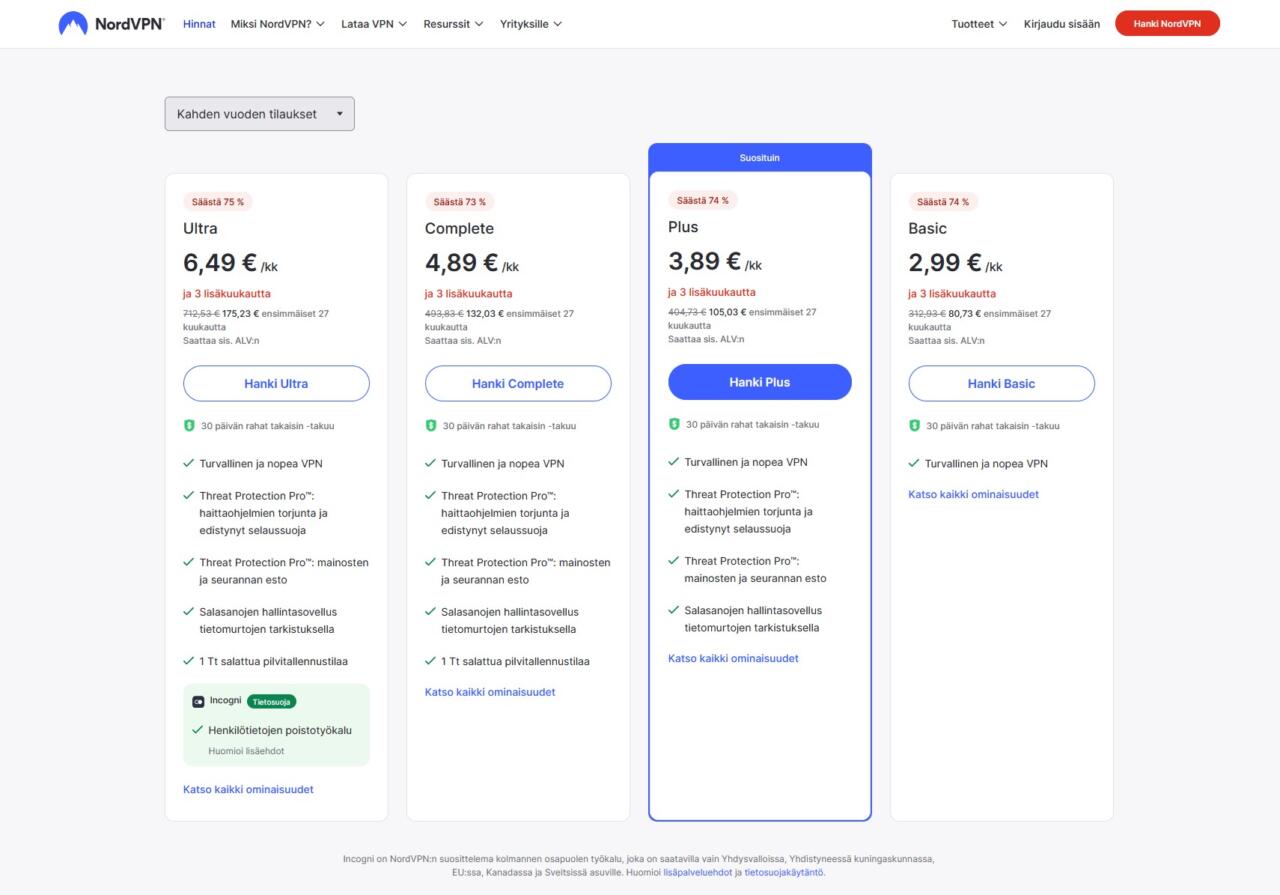Open the Hinnat menu item
This screenshot has height=895, width=1280.
tap(199, 24)
